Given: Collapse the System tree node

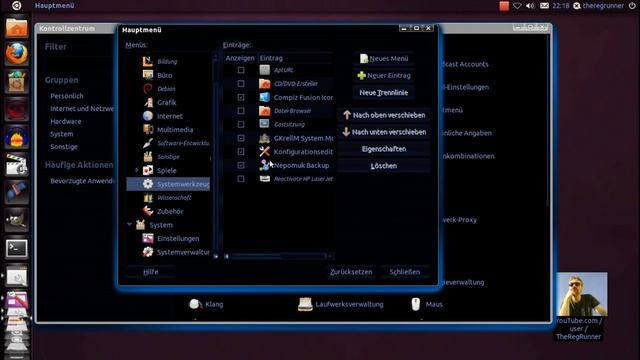Looking at the screenshot, I should coord(129,224).
